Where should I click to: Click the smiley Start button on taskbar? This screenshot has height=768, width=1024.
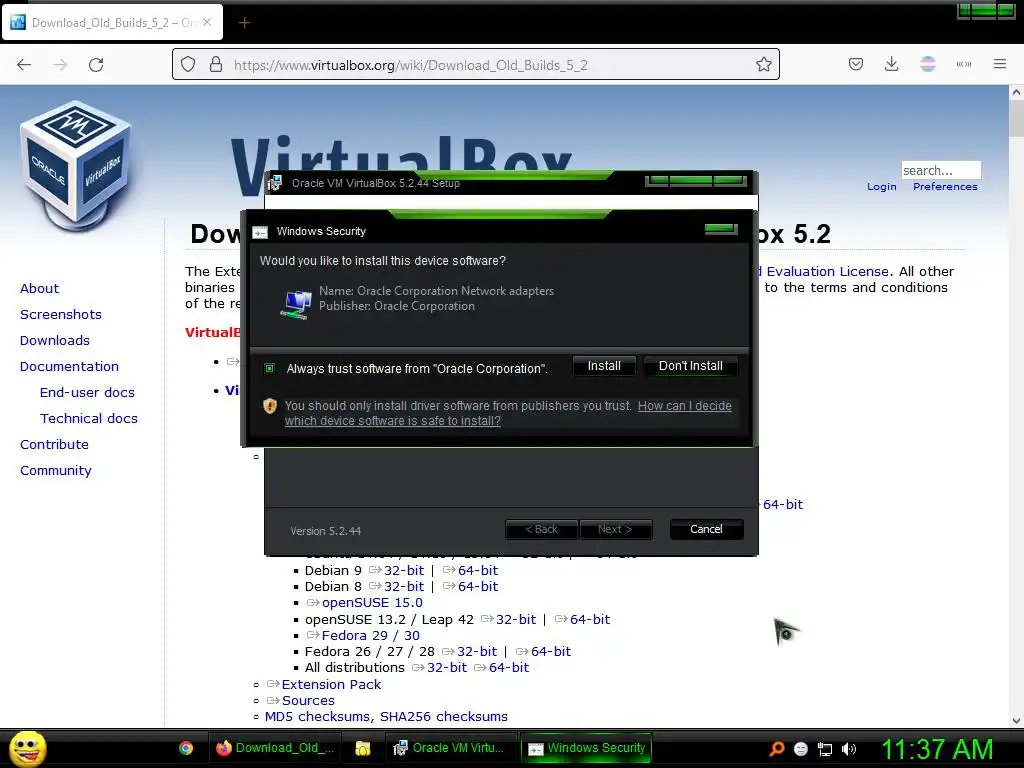pos(27,748)
